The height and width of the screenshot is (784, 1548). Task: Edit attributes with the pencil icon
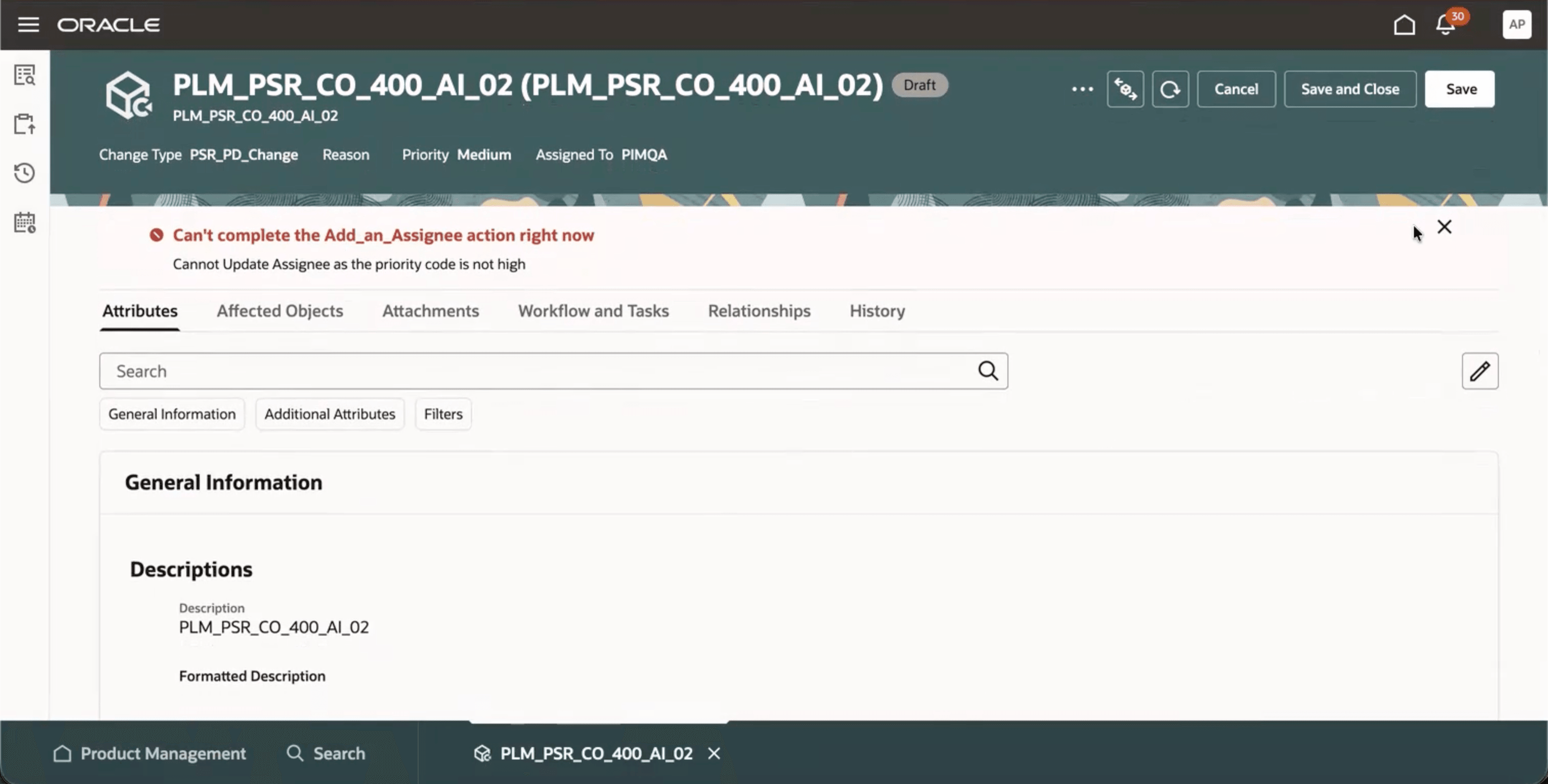click(x=1479, y=371)
